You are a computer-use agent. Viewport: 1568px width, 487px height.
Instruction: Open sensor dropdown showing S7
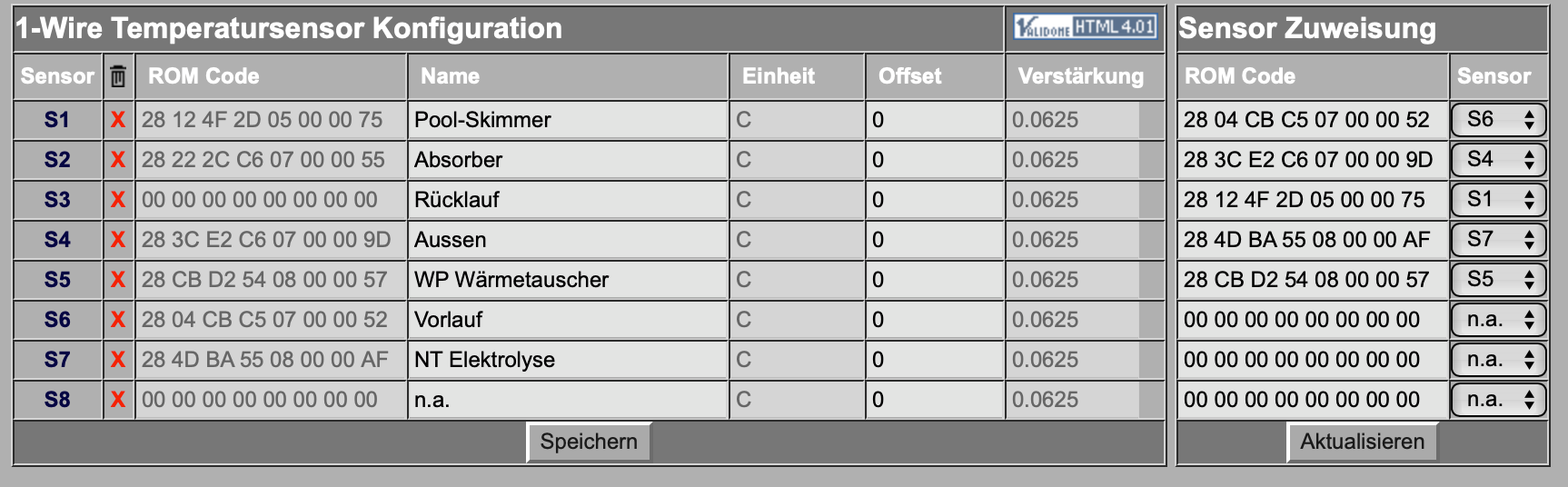click(1499, 240)
